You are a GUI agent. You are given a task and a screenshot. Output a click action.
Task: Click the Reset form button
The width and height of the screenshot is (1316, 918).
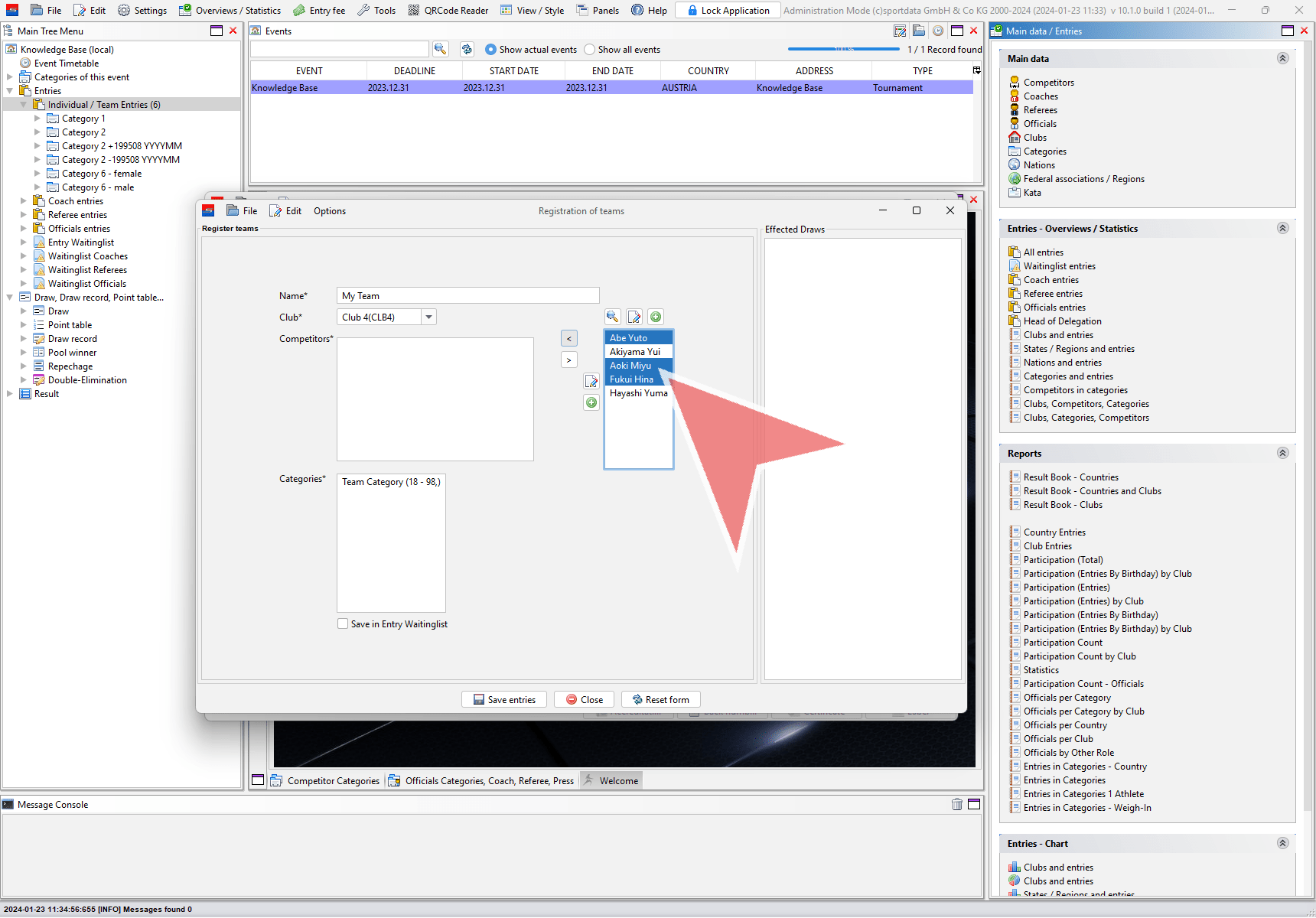pyautogui.click(x=660, y=699)
